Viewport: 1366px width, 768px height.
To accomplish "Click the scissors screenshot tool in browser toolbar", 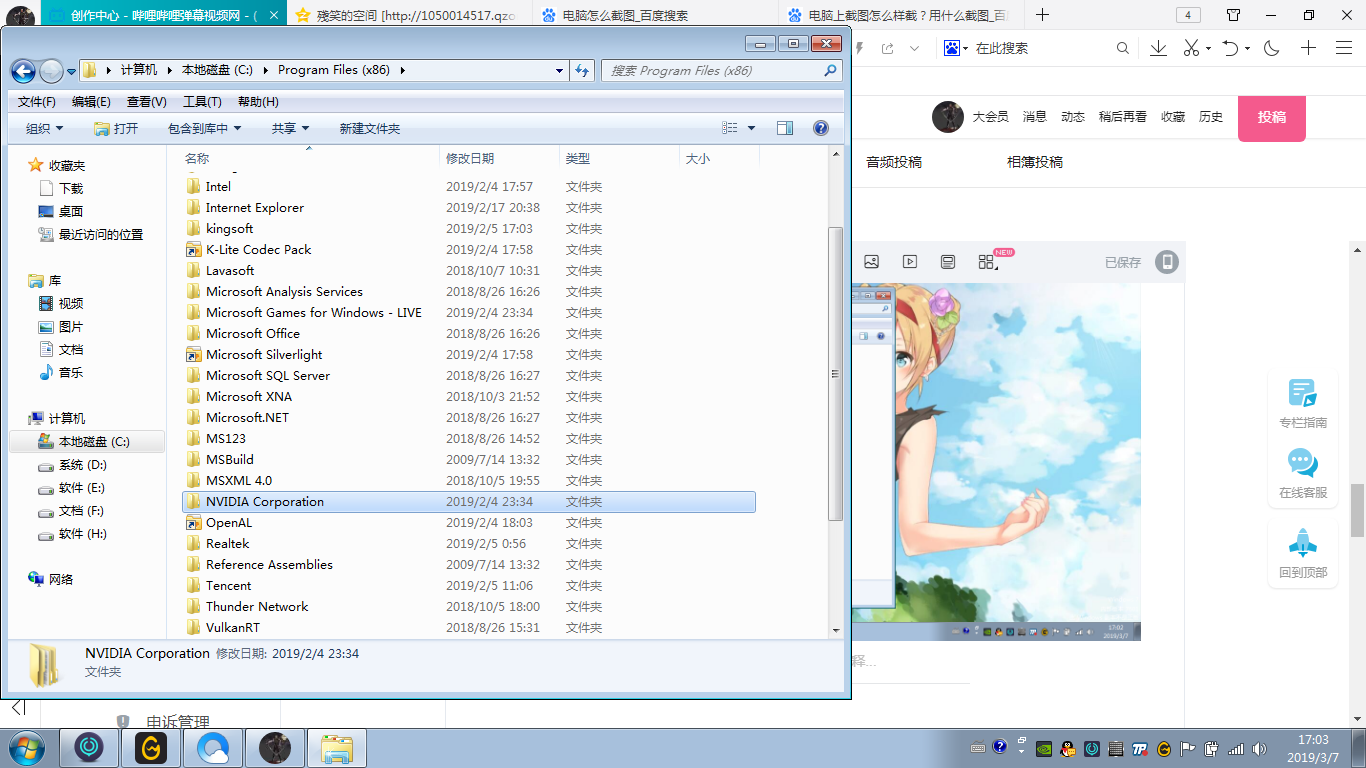I will click(x=1191, y=48).
